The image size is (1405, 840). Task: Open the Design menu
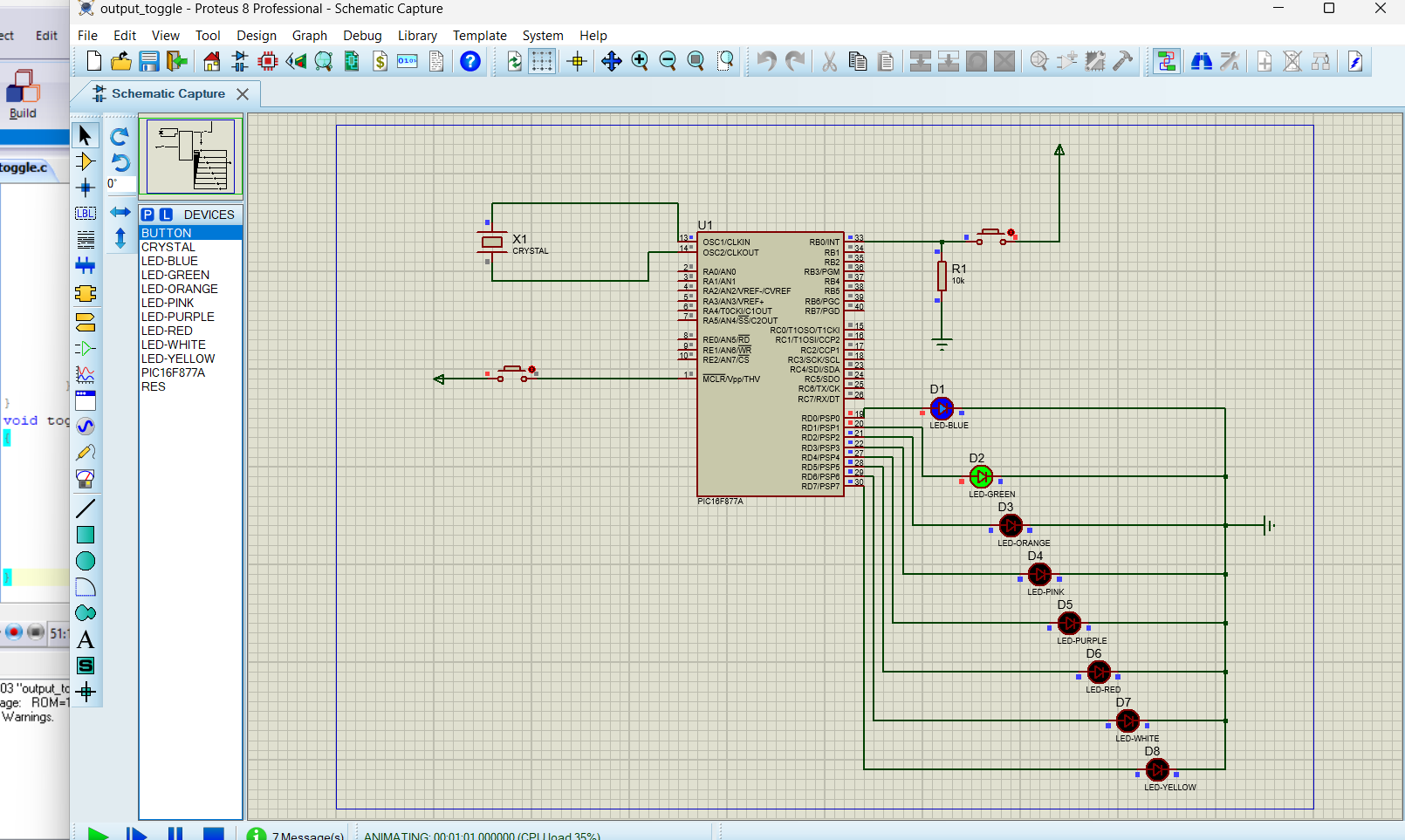coord(257,36)
